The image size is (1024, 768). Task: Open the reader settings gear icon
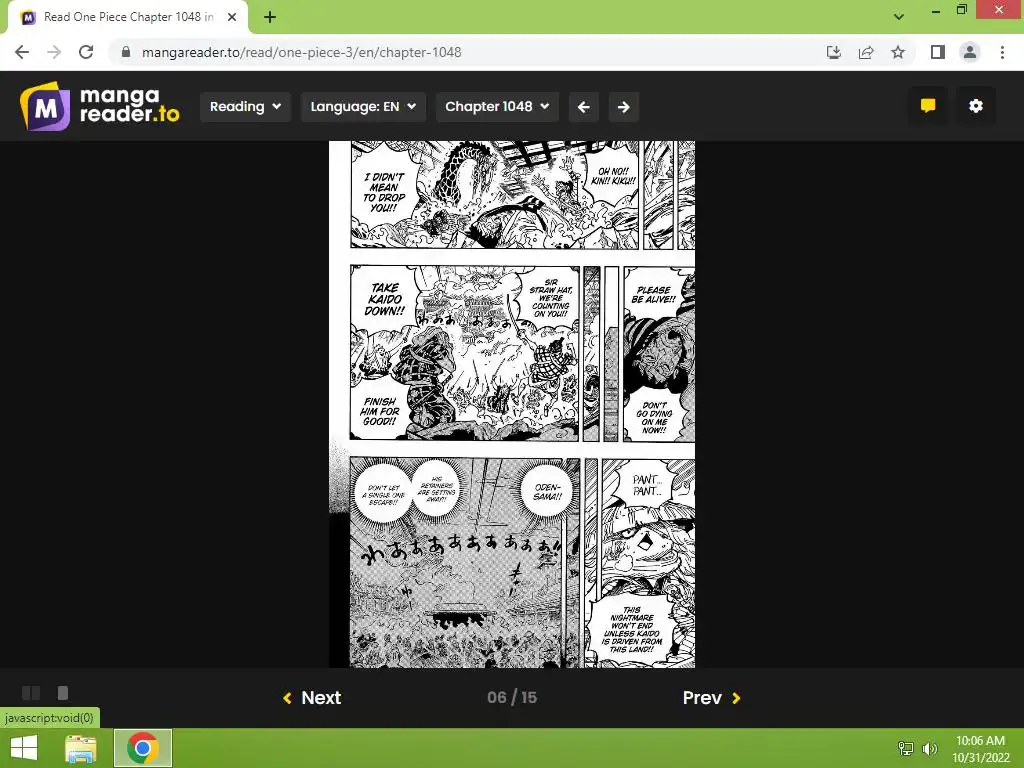(x=976, y=106)
